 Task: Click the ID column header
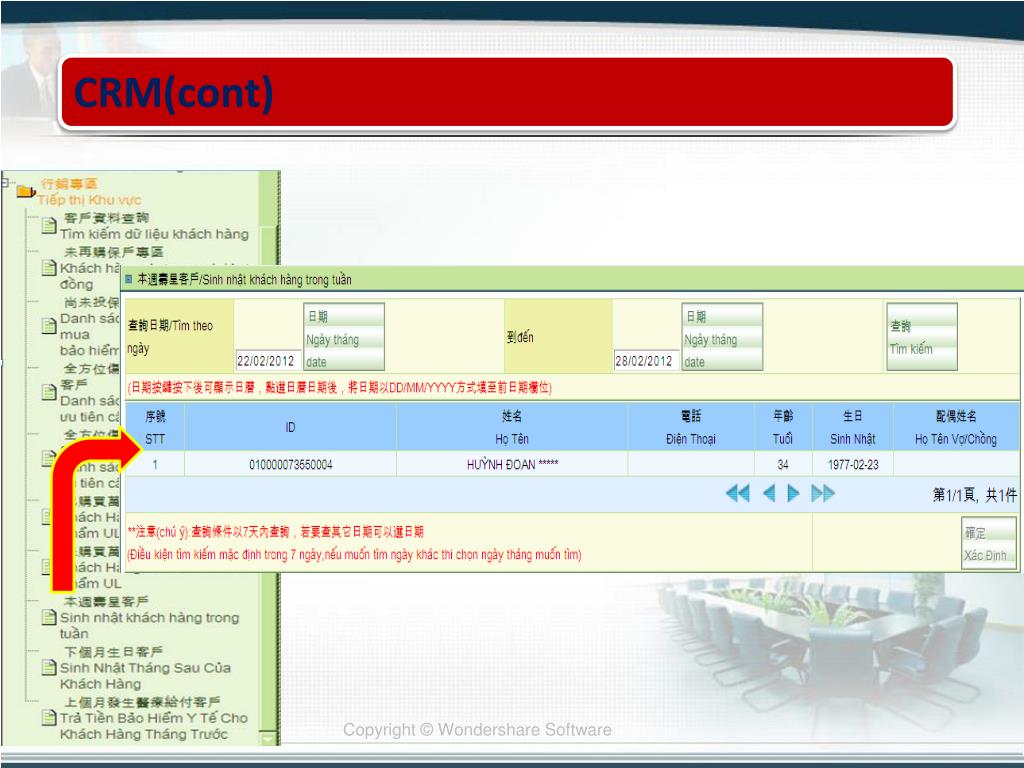(291, 427)
